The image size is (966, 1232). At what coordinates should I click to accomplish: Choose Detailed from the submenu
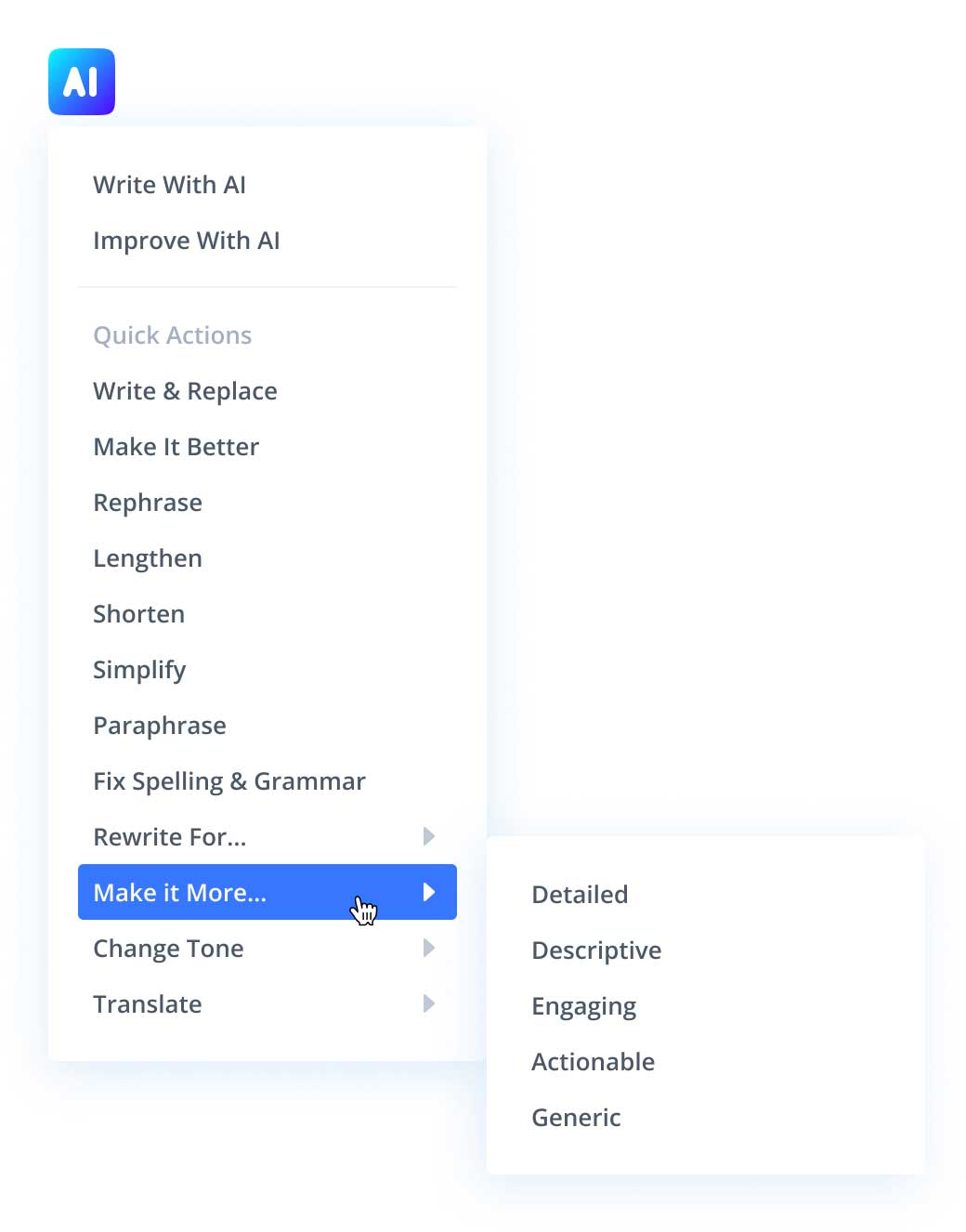coord(580,894)
